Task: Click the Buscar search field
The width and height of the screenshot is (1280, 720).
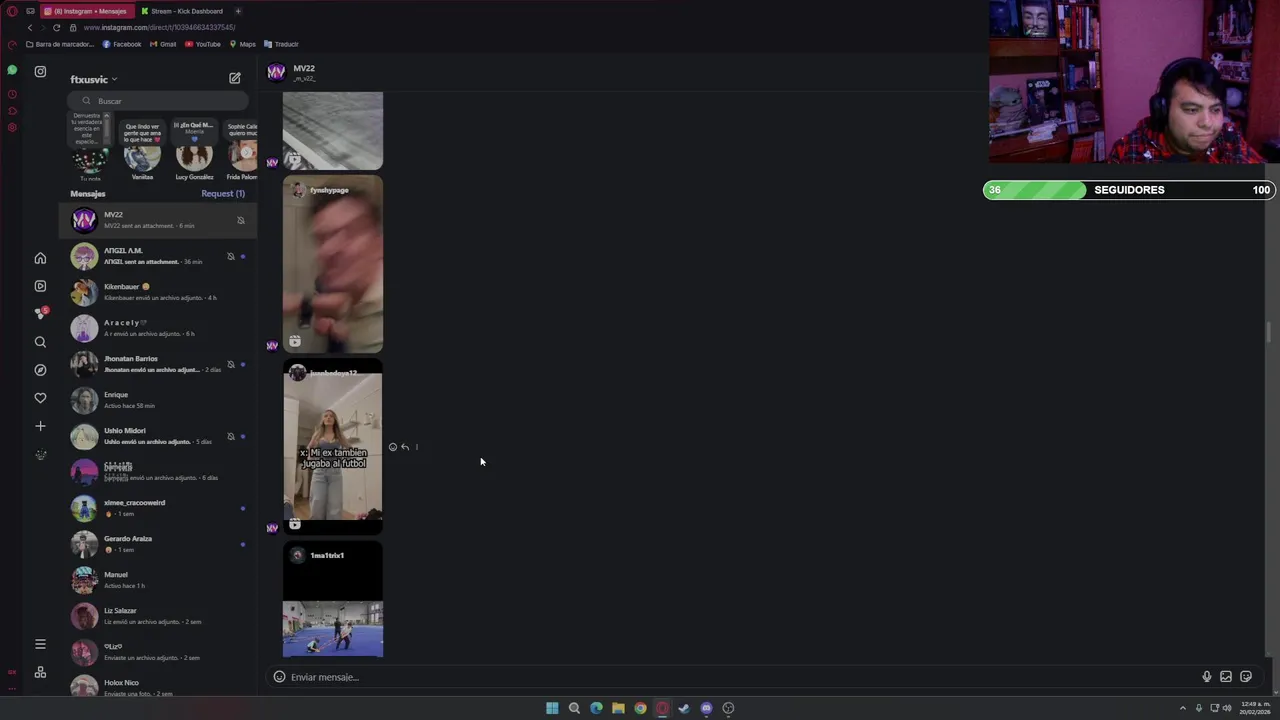Action: [158, 100]
